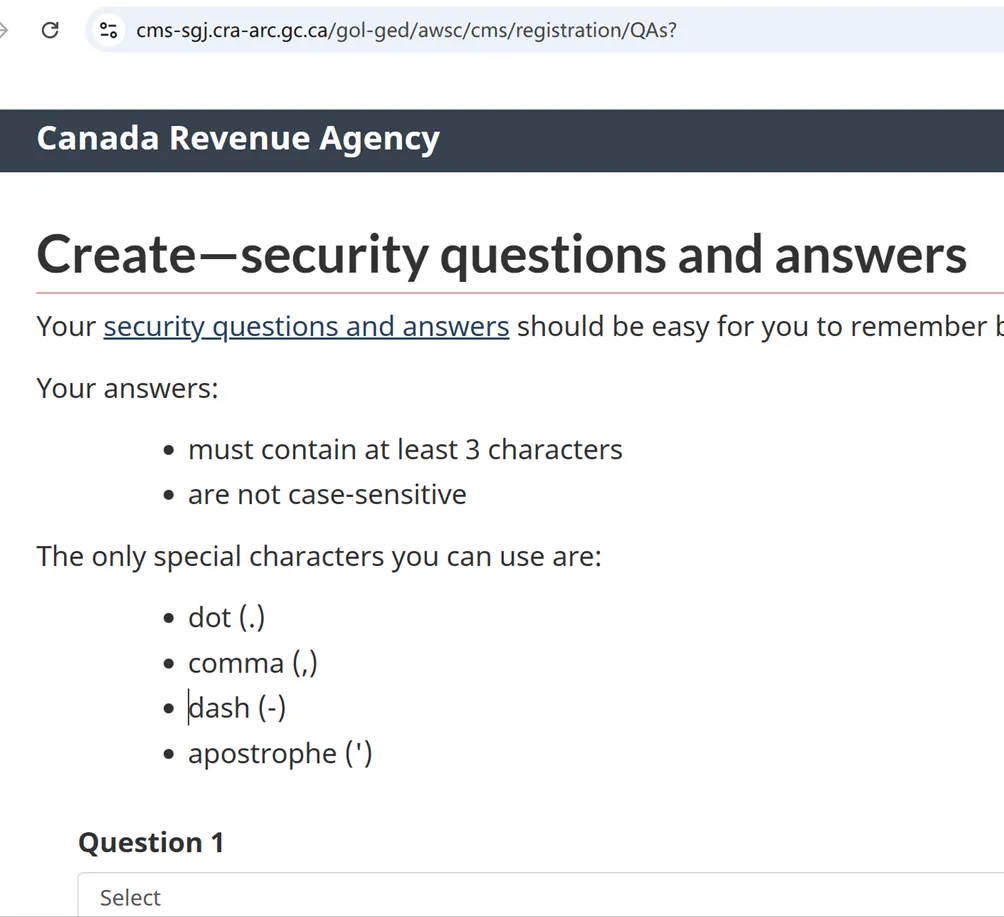Click the "dash (-)" list item
This screenshot has width=1004, height=917.
(x=237, y=707)
